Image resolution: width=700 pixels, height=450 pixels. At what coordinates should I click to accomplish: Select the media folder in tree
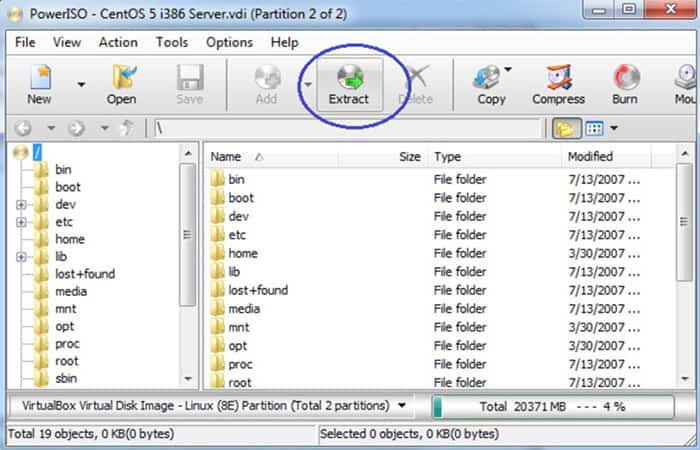71,292
